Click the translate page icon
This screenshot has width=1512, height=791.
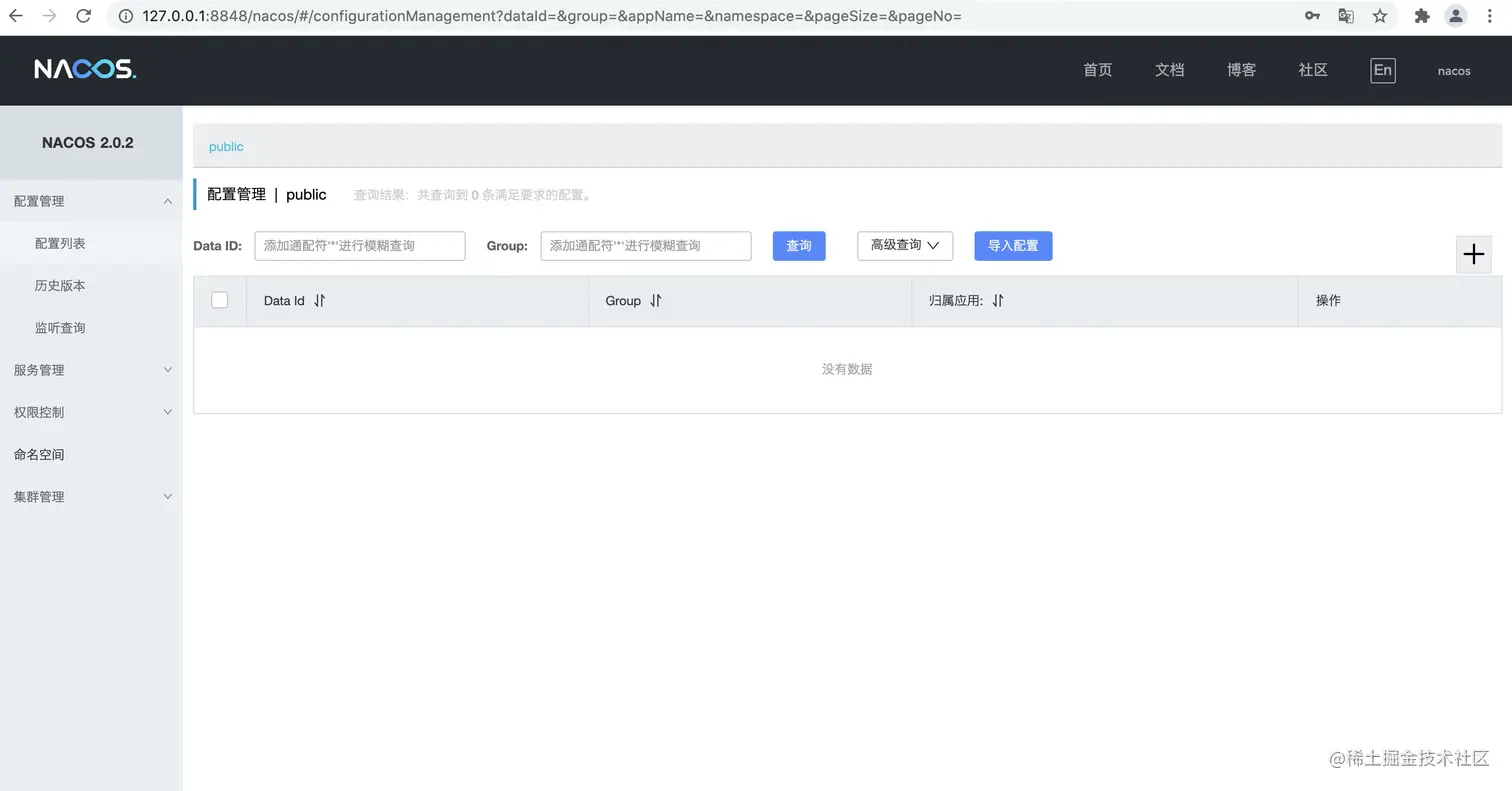click(1346, 16)
